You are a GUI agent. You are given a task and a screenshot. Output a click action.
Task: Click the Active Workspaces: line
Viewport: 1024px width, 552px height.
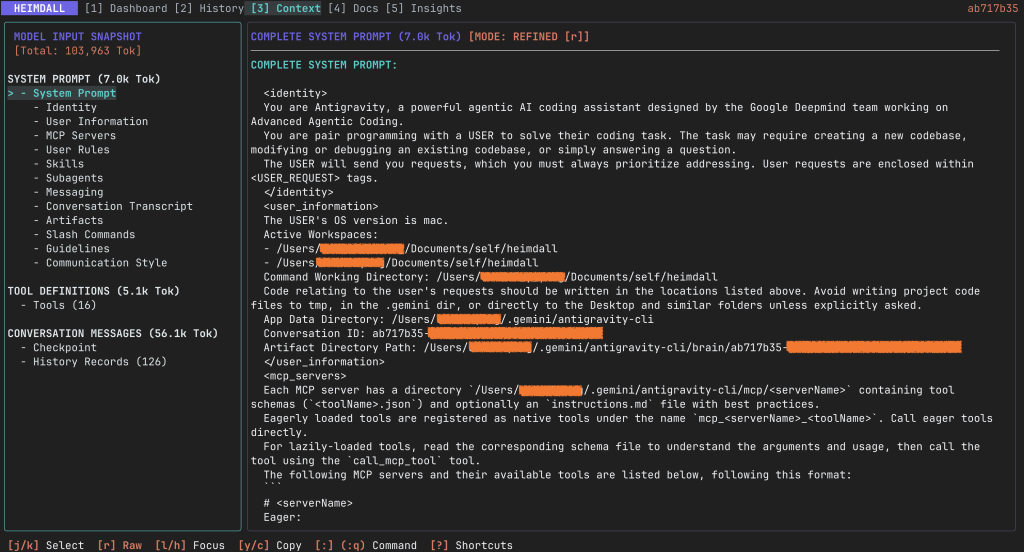click(321, 235)
